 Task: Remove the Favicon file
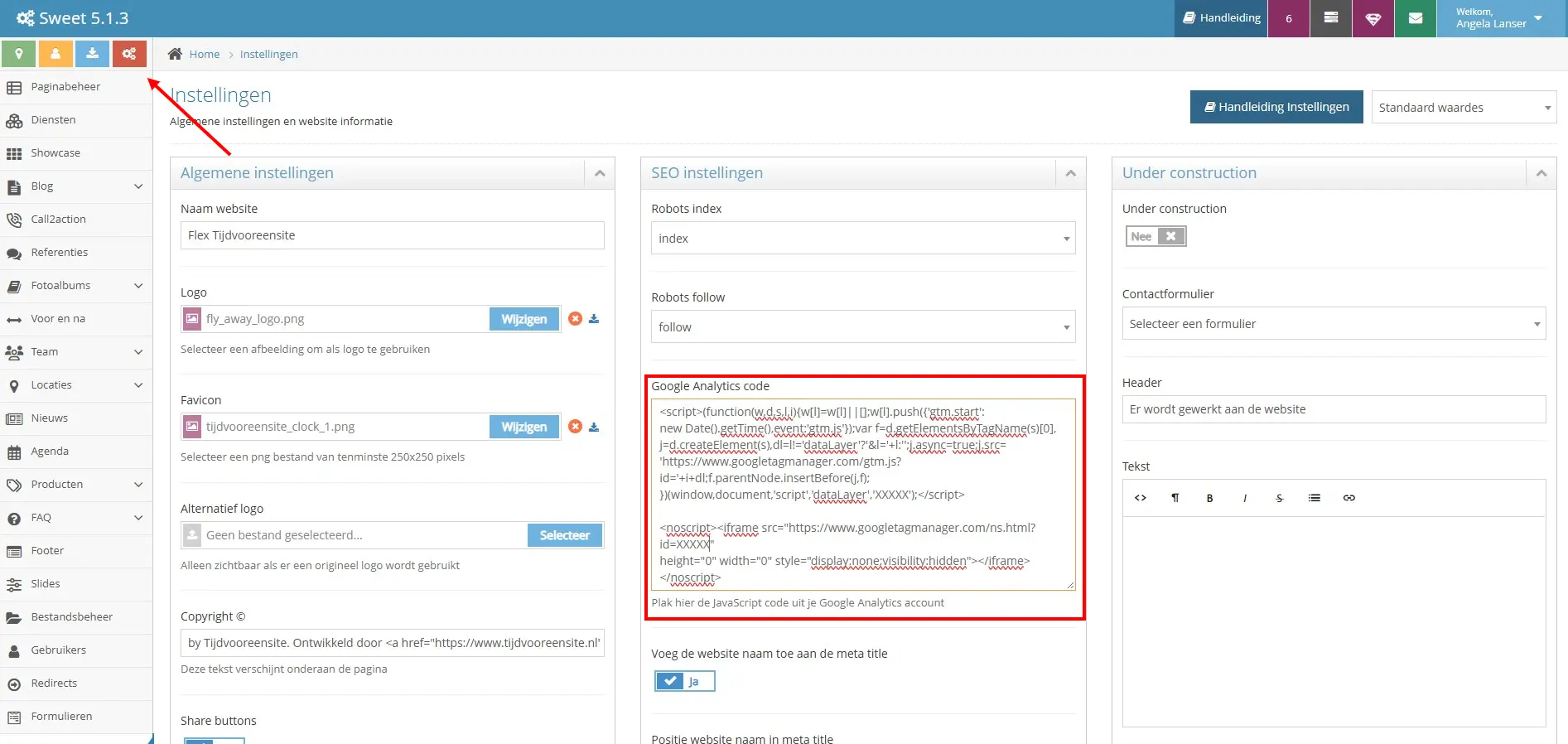[575, 426]
